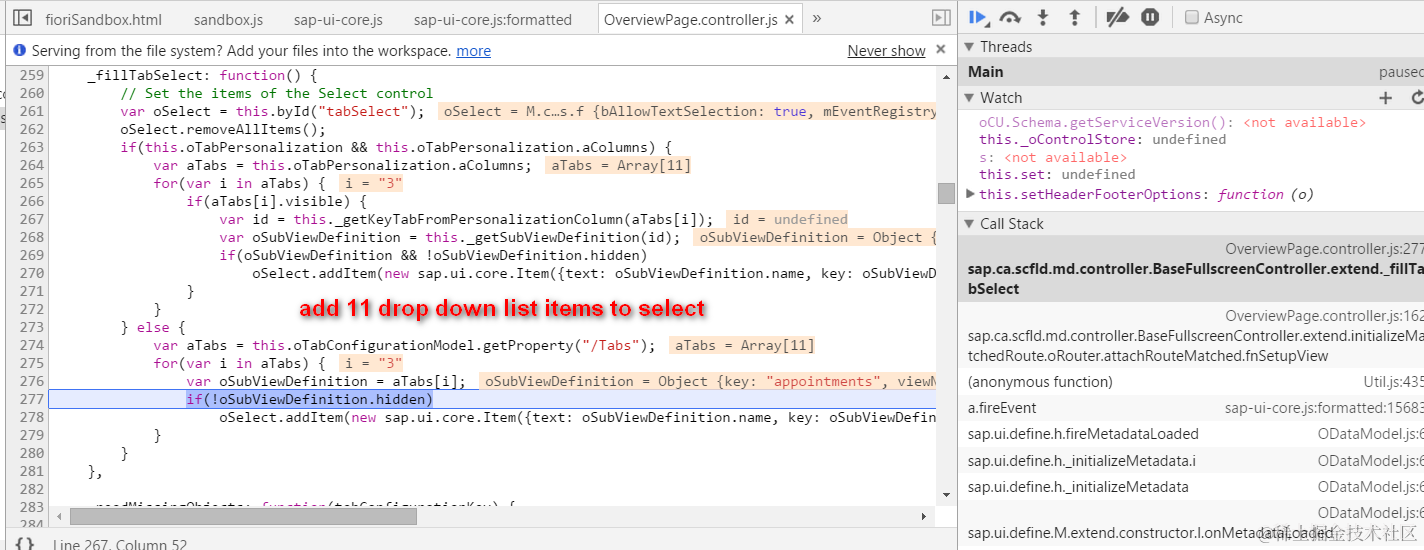Step out of current function
1424x550 pixels.
click(x=1075, y=17)
